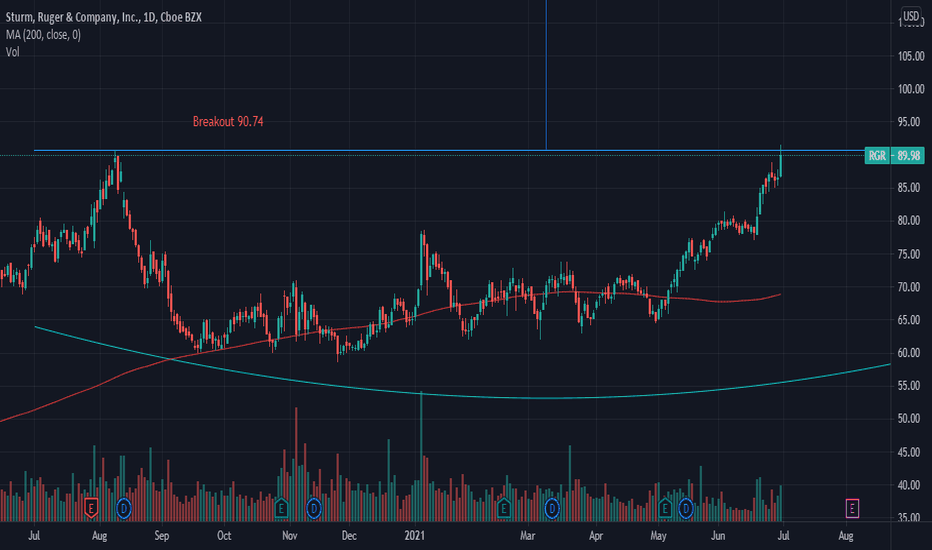Viewport: 932px width, 550px height.
Task: Open the dividend D marker in August 2020
Action: tap(124, 508)
